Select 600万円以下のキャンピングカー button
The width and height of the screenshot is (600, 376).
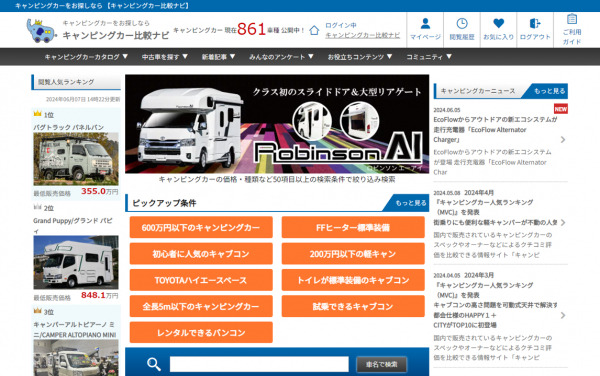coord(201,228)
